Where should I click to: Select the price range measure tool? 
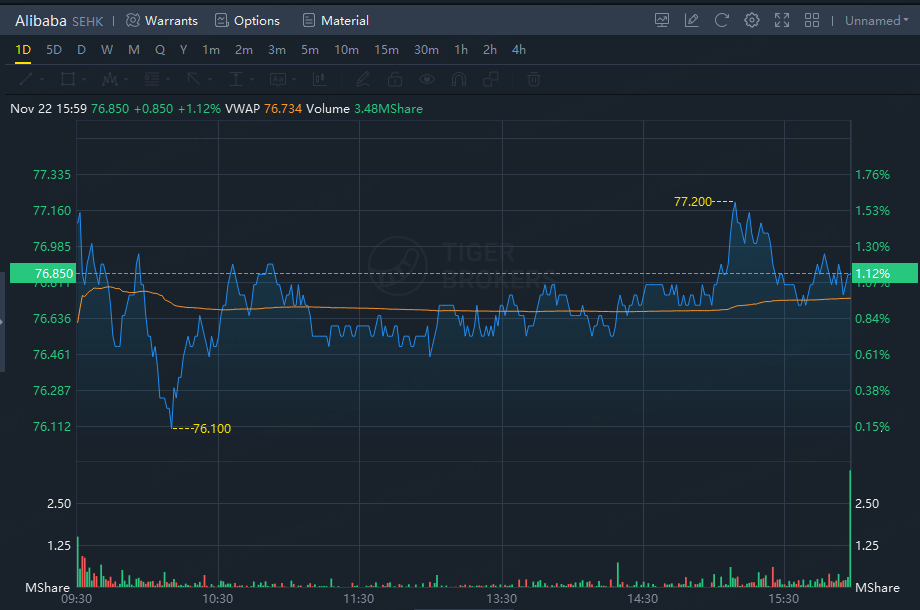(x=236, y=79)
